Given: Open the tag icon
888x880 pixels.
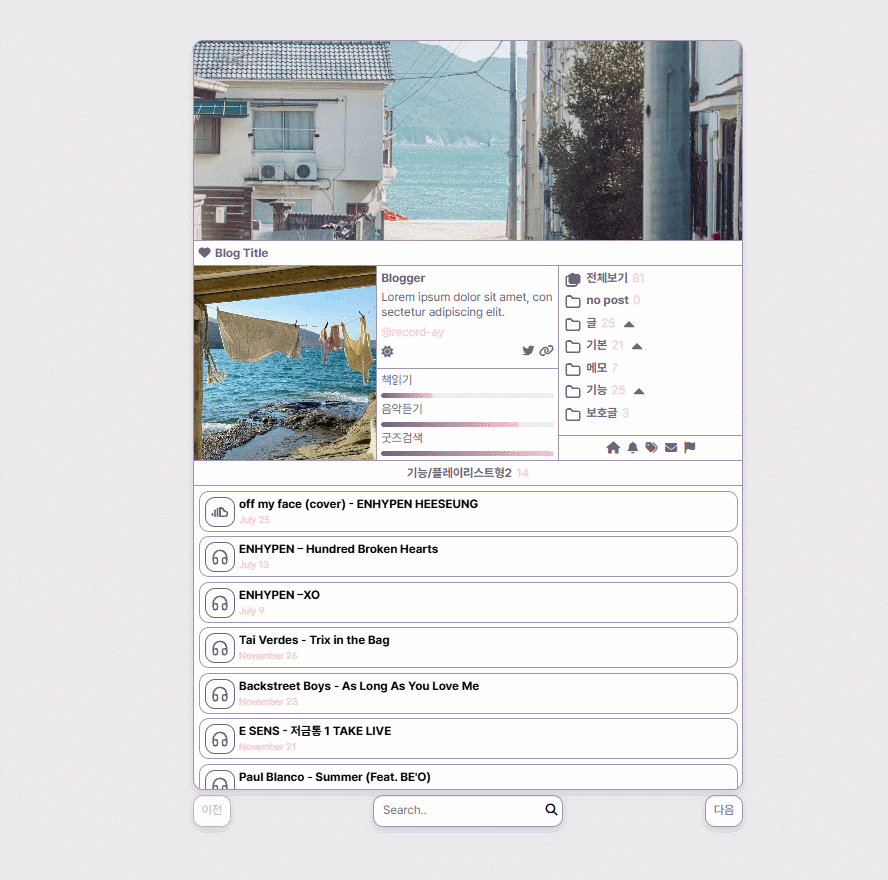Looking at the screenshot, I should (651, 448).
